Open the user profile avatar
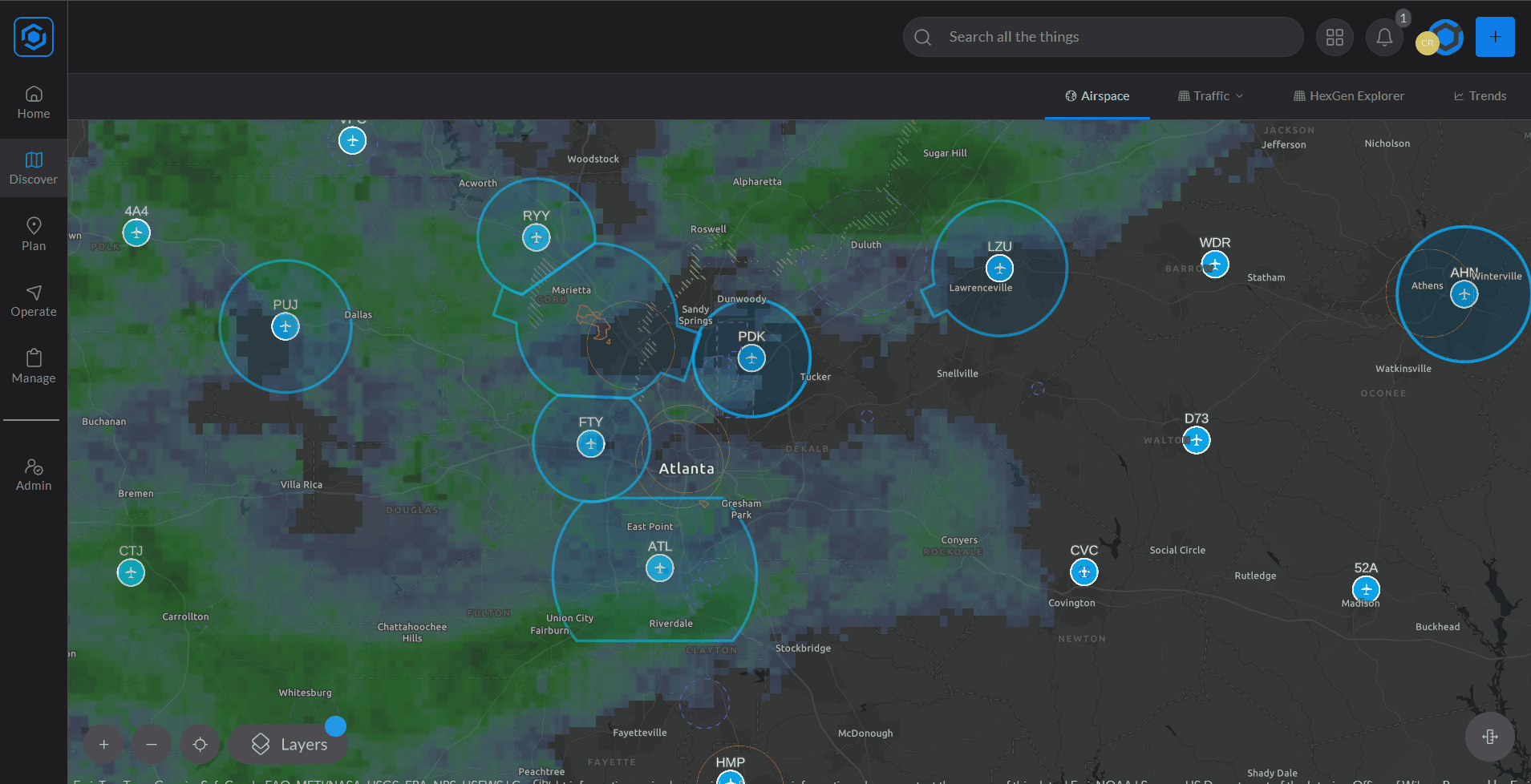The height and width of the screenshot is (784, 1531). (x=1441, y=38)
